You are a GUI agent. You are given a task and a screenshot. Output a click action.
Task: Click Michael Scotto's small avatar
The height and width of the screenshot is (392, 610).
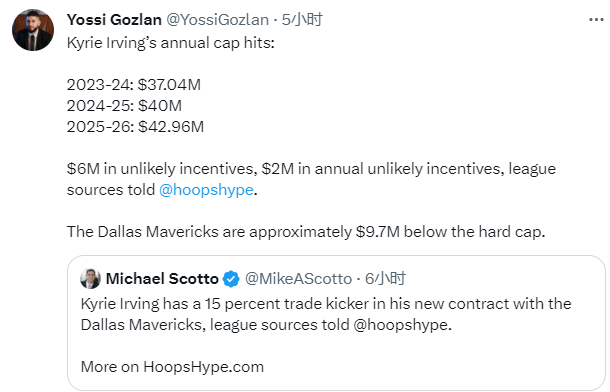[90, 278]
